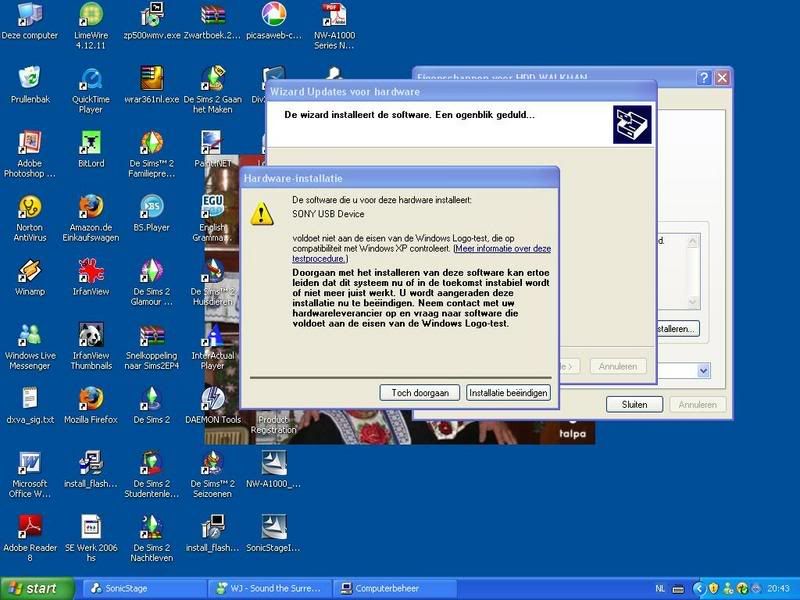Select the zp500wmv.exe file icon
This screenshot has height=600, width=800.
click(x=152, y=21)
